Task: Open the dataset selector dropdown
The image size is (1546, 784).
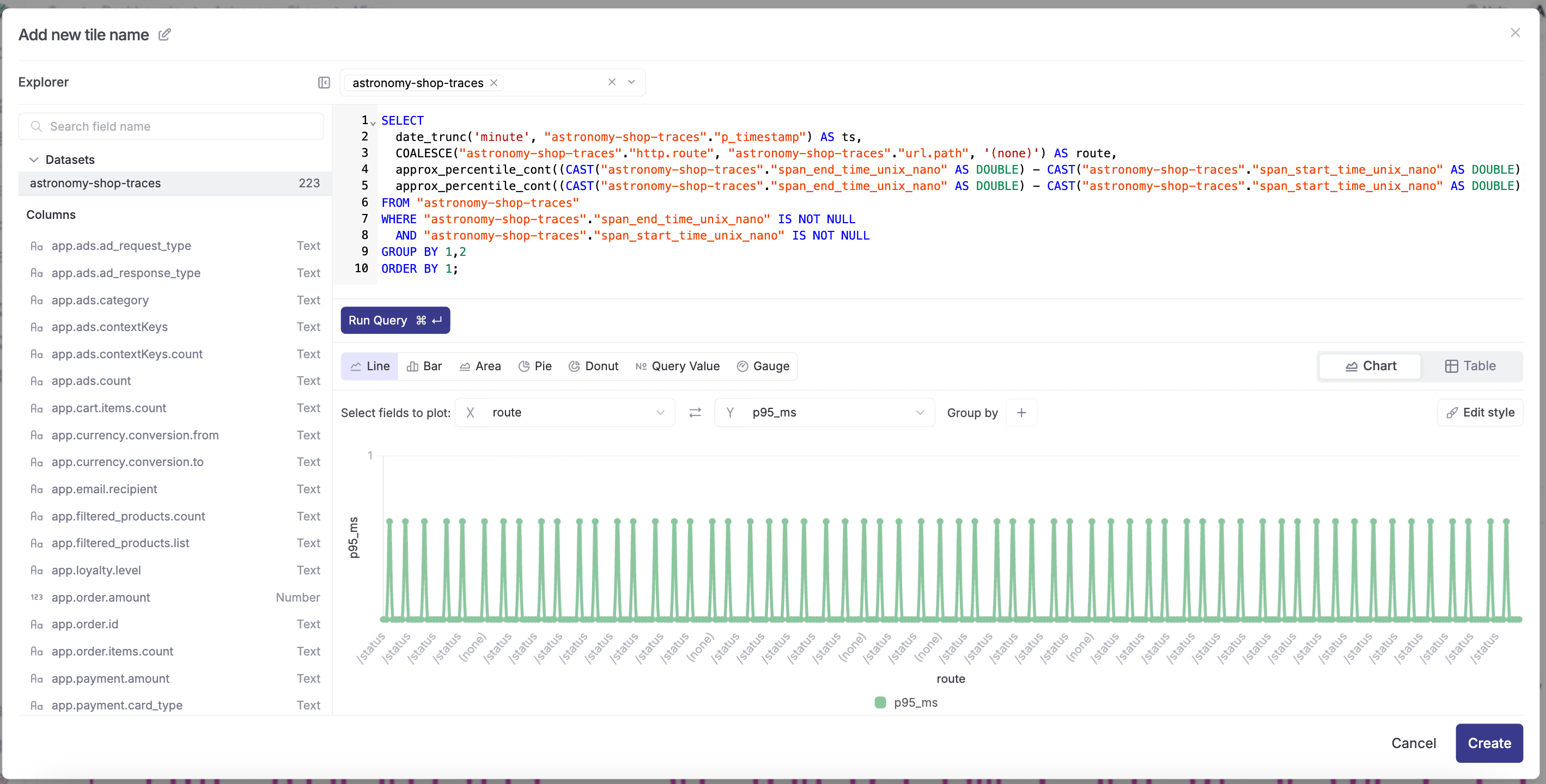Action: 631,82
